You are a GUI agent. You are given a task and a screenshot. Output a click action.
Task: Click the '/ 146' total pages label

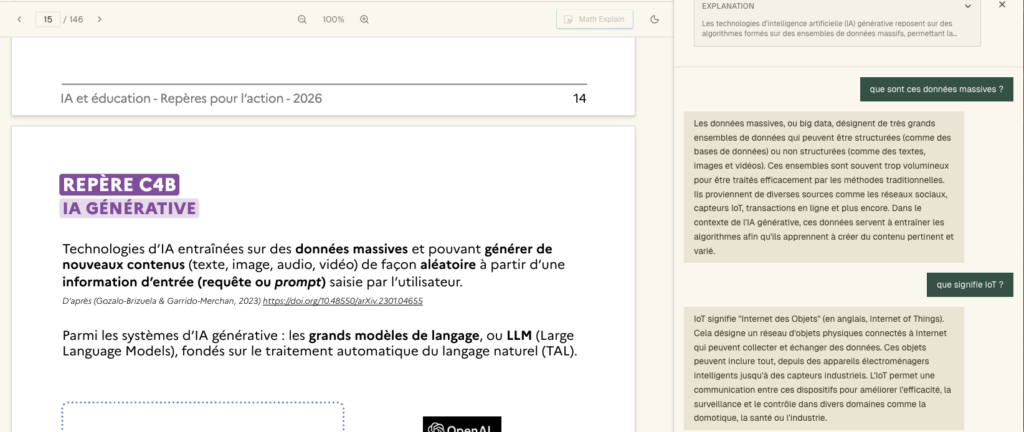pyautogui.click(x=73, y=20)
